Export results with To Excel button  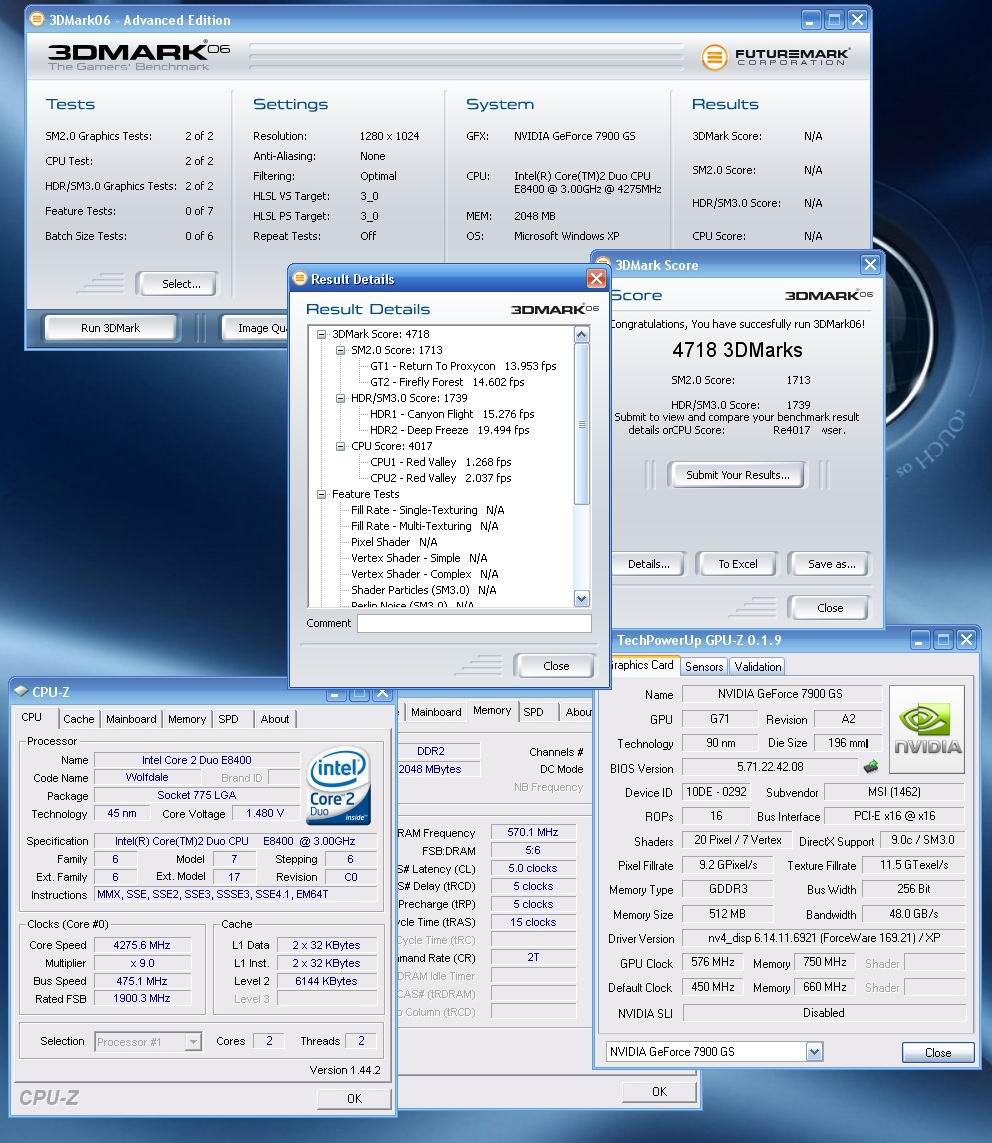pyautogui.click(x=738, y=564)
